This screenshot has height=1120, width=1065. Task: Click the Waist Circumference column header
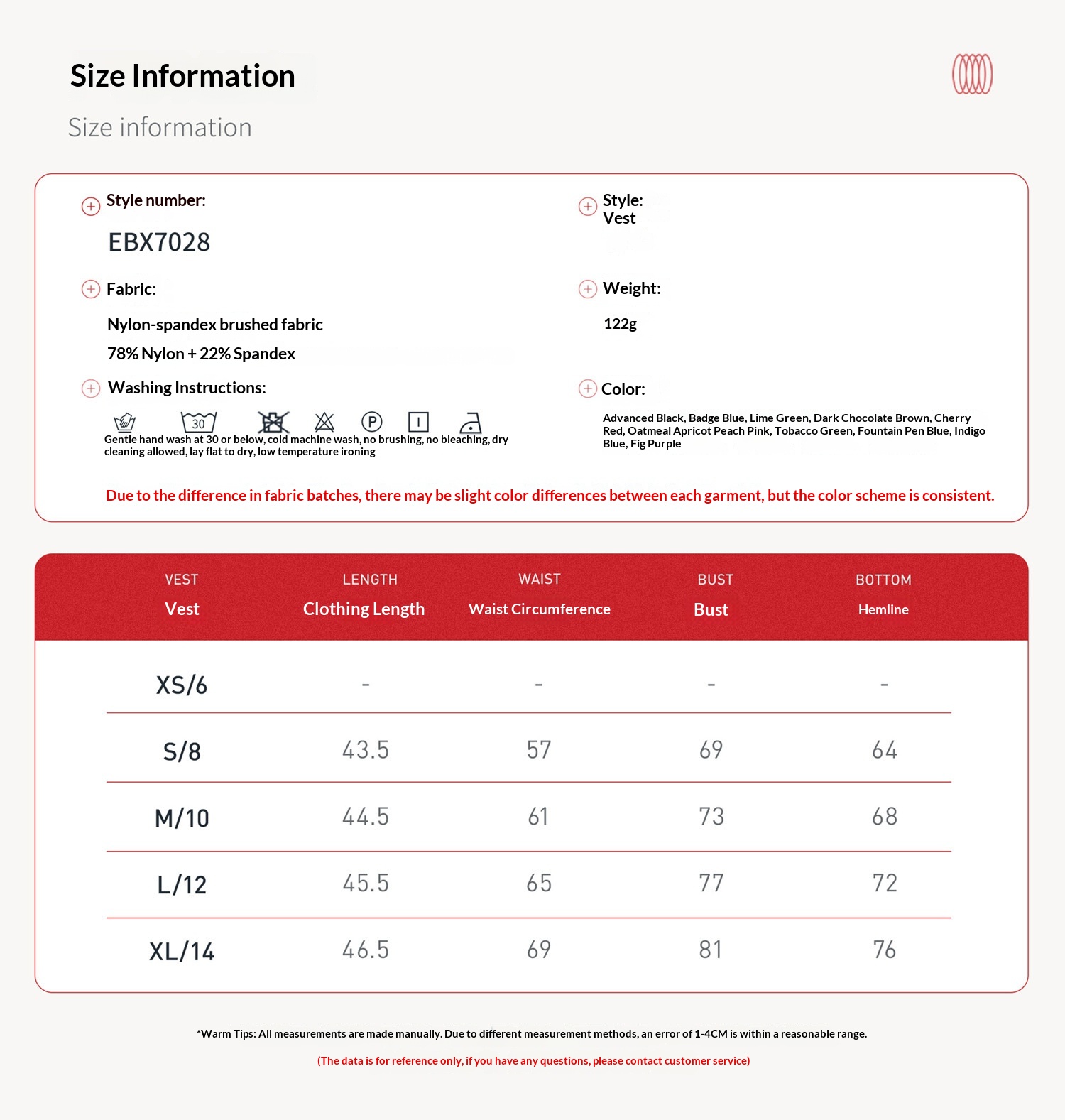[540, 609]
